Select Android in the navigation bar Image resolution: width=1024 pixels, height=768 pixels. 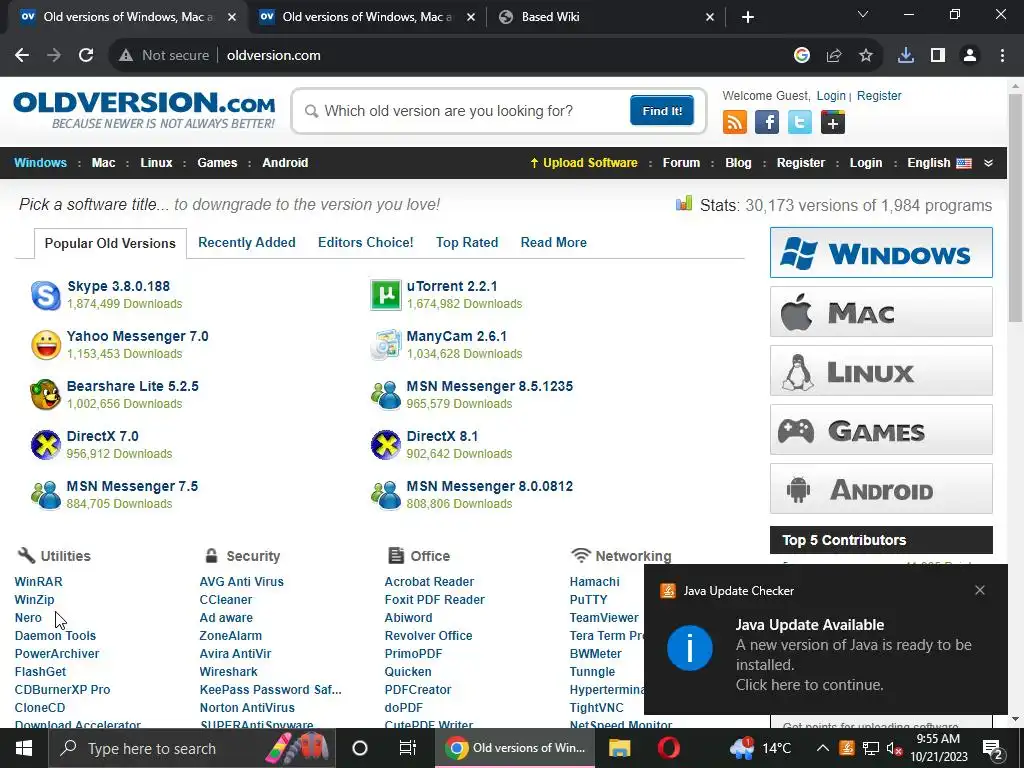285,163
